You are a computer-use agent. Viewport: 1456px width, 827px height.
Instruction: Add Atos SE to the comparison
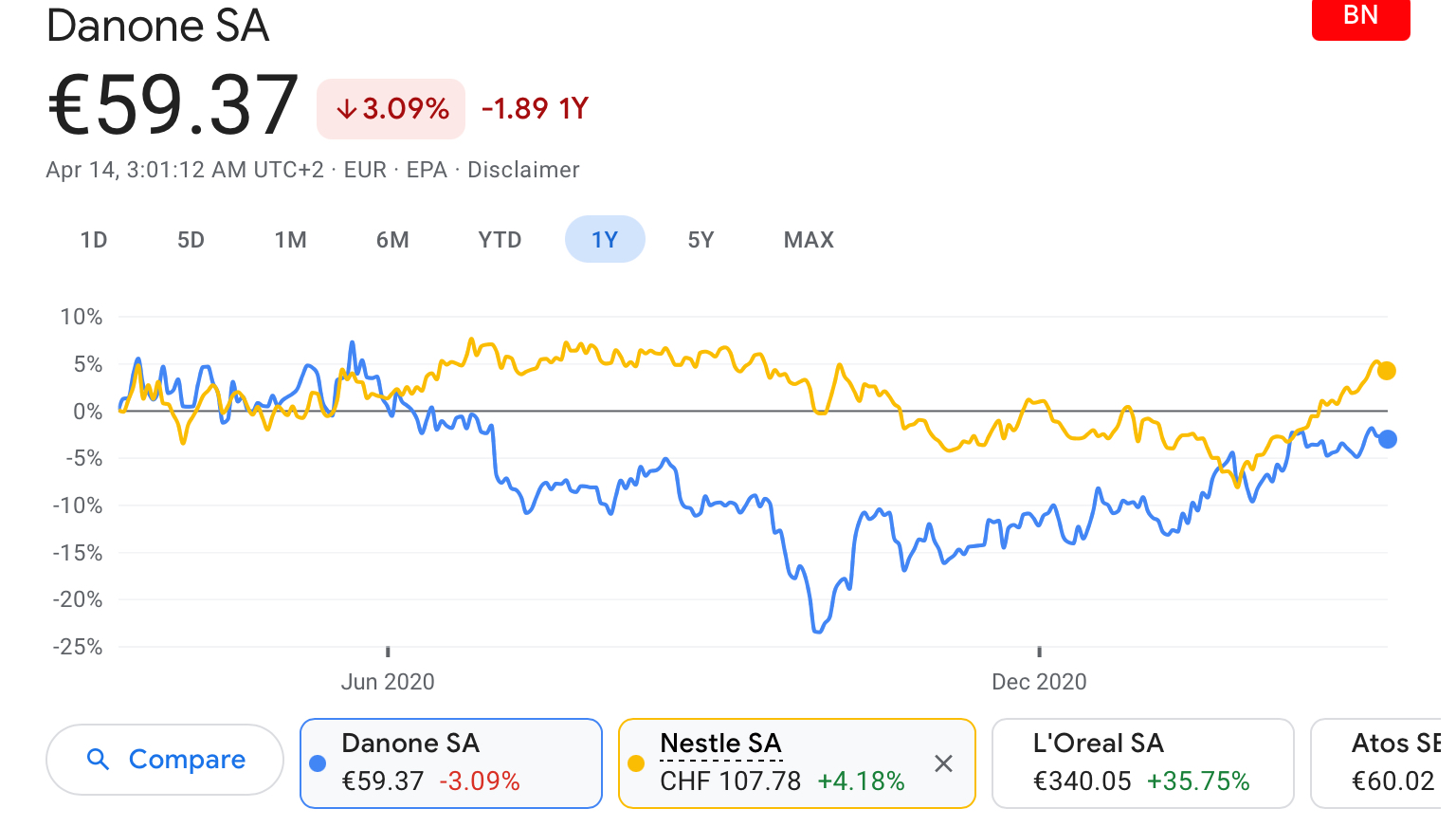1384,763
